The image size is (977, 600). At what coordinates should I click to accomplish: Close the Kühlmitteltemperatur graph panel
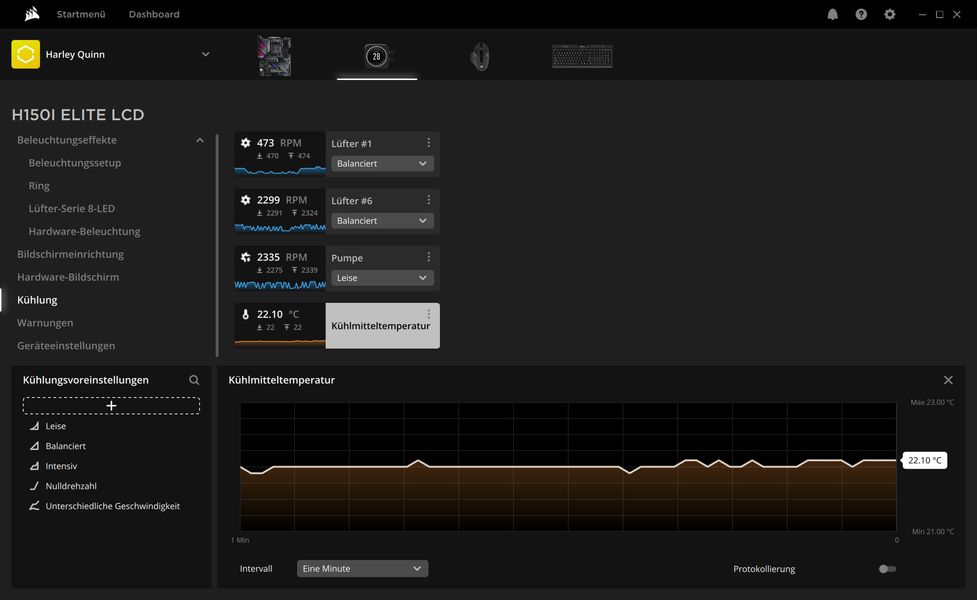tap(948, 380)
